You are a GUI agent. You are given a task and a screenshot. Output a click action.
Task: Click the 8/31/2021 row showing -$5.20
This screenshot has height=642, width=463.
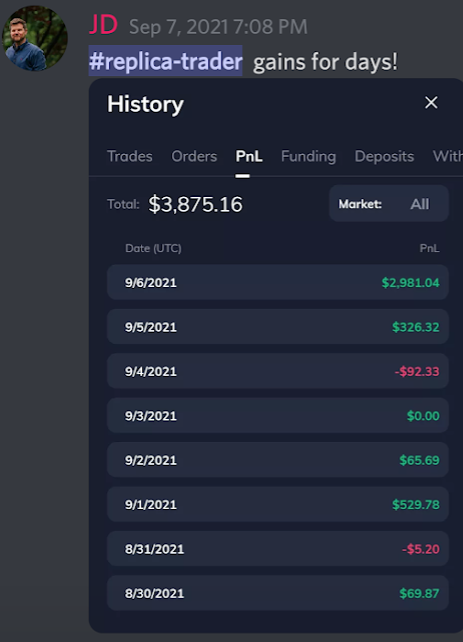(278, 549)
